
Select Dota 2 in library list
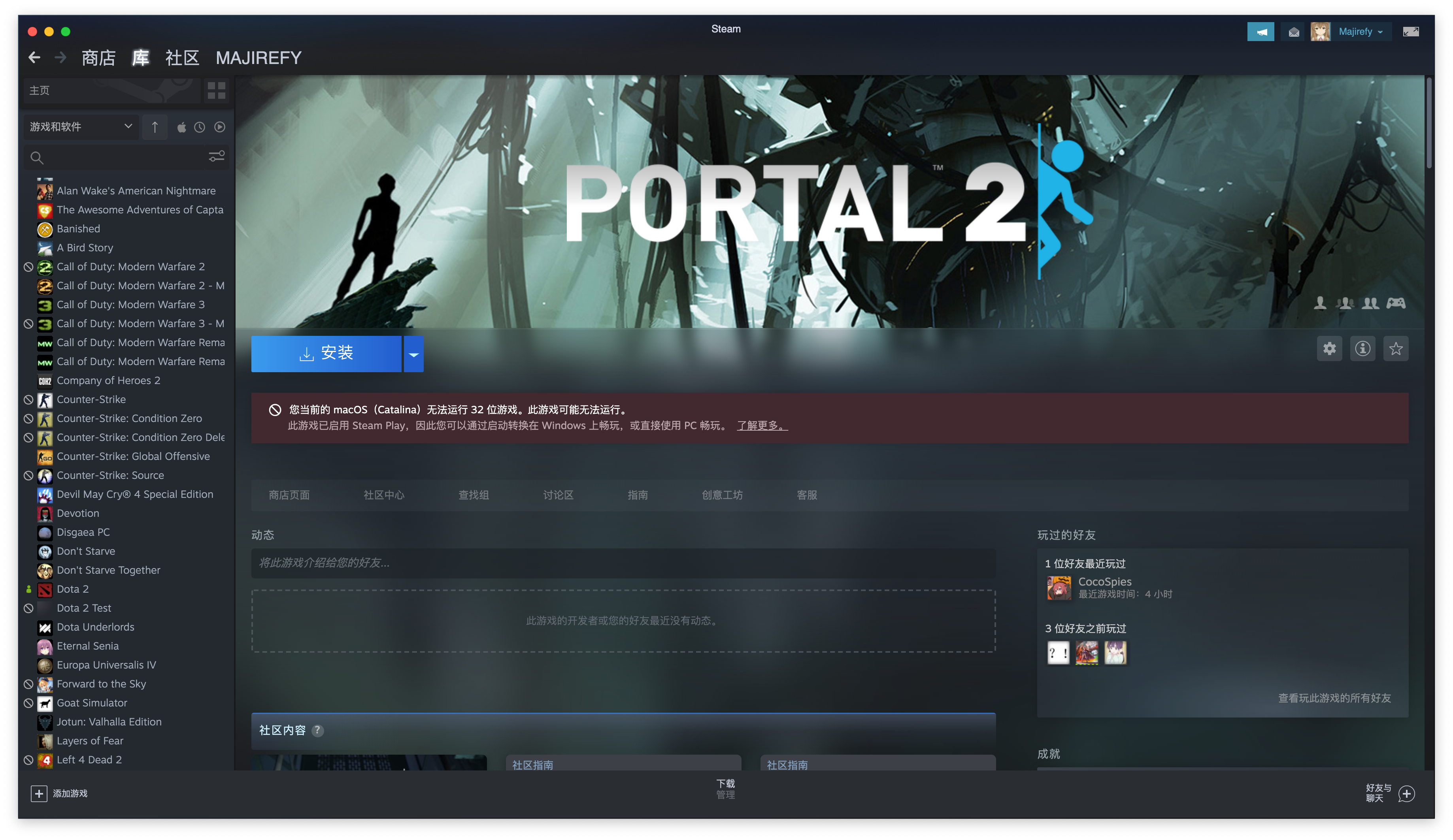(73, 589)
